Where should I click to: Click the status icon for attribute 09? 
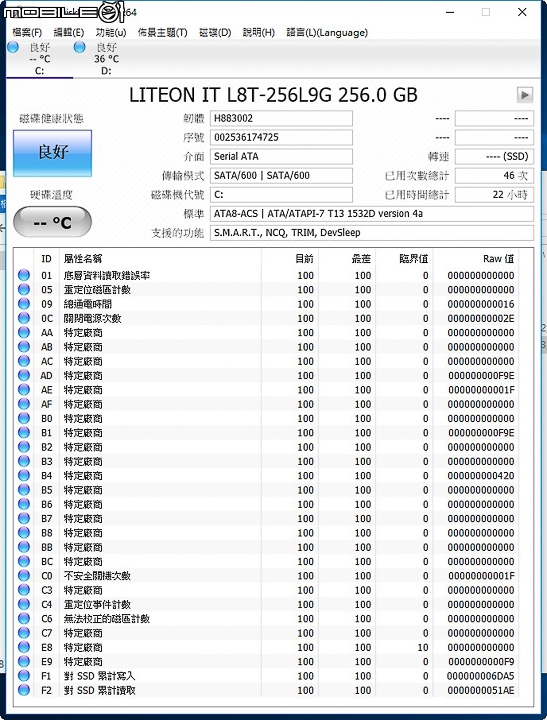pos(24,304)
